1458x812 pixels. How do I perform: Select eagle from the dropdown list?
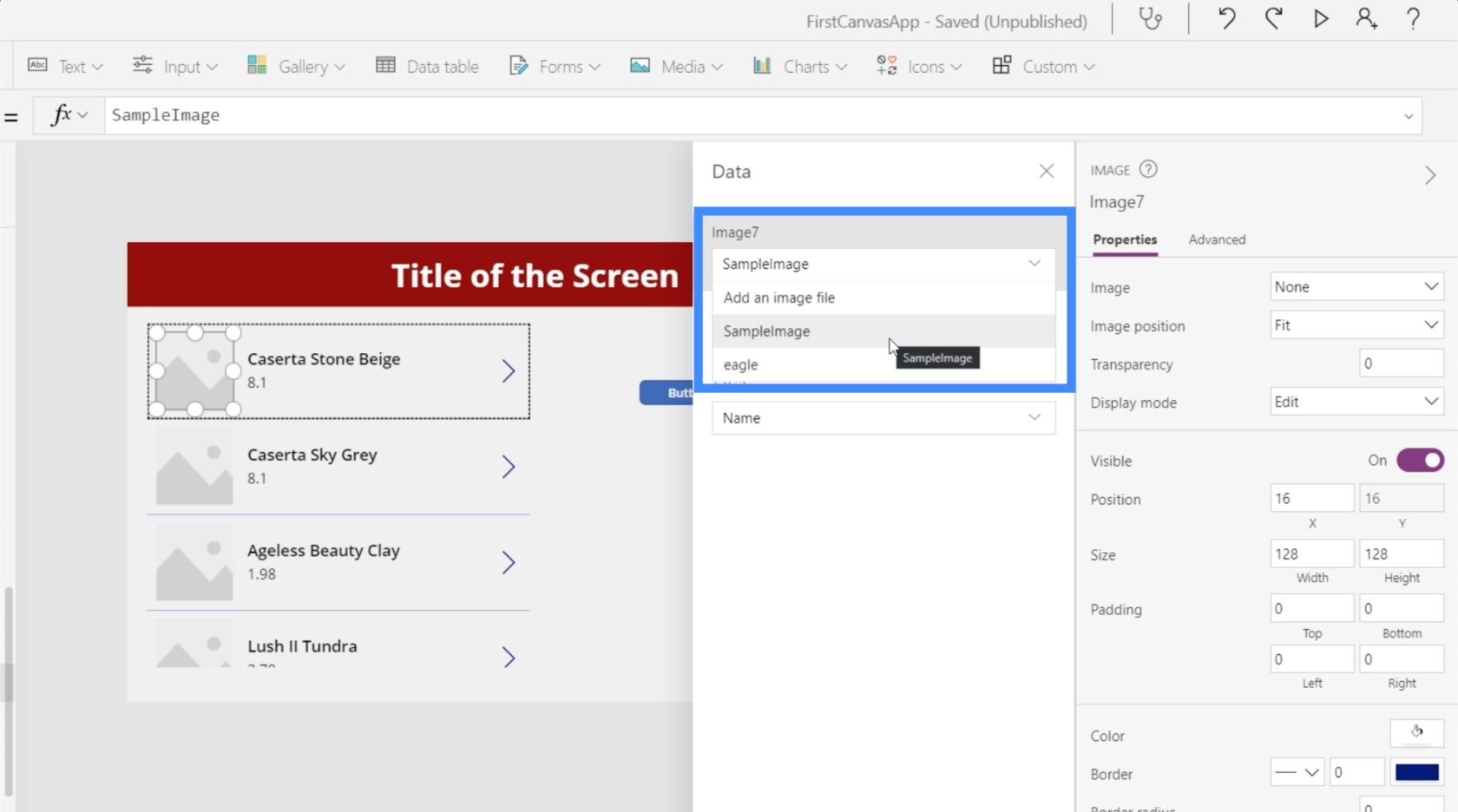coord(883,365)
